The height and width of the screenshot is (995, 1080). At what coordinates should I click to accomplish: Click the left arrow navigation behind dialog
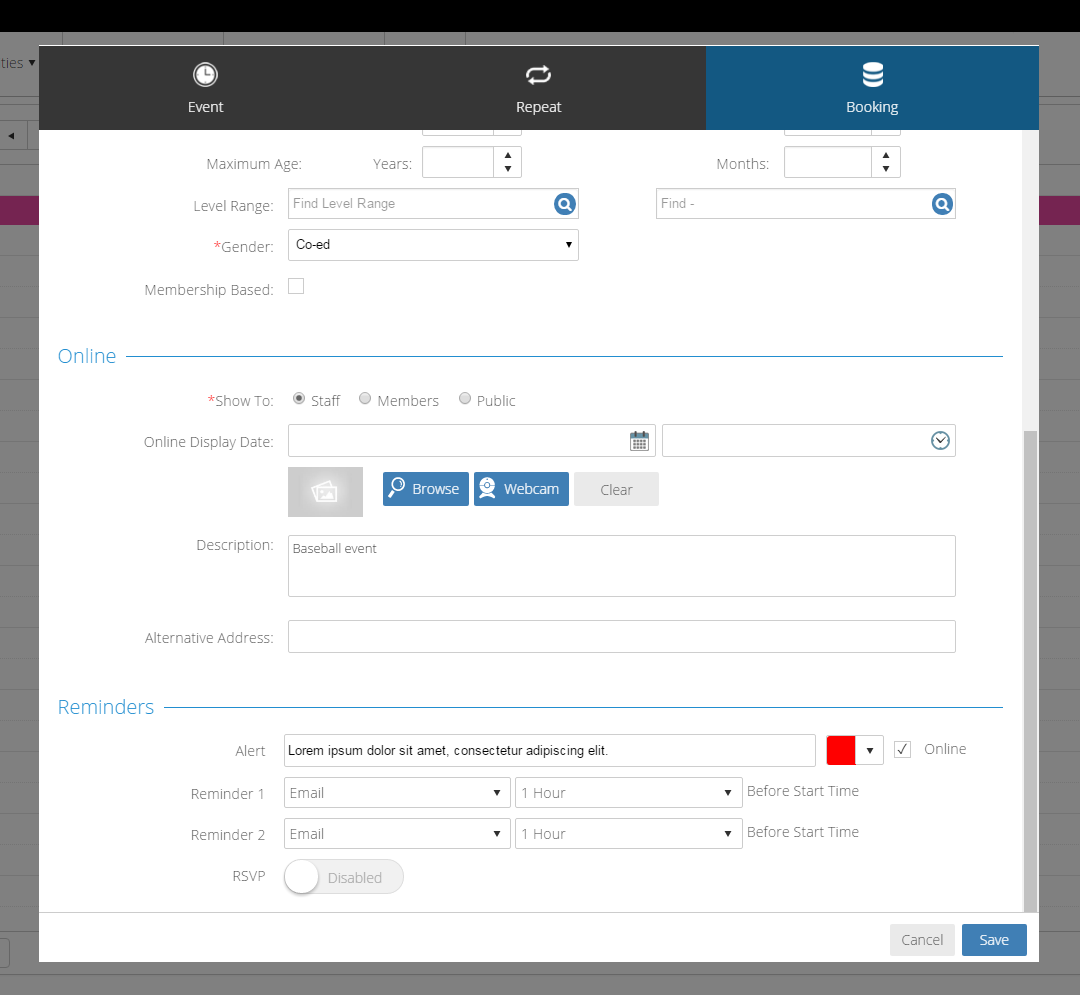click(12, 136)
